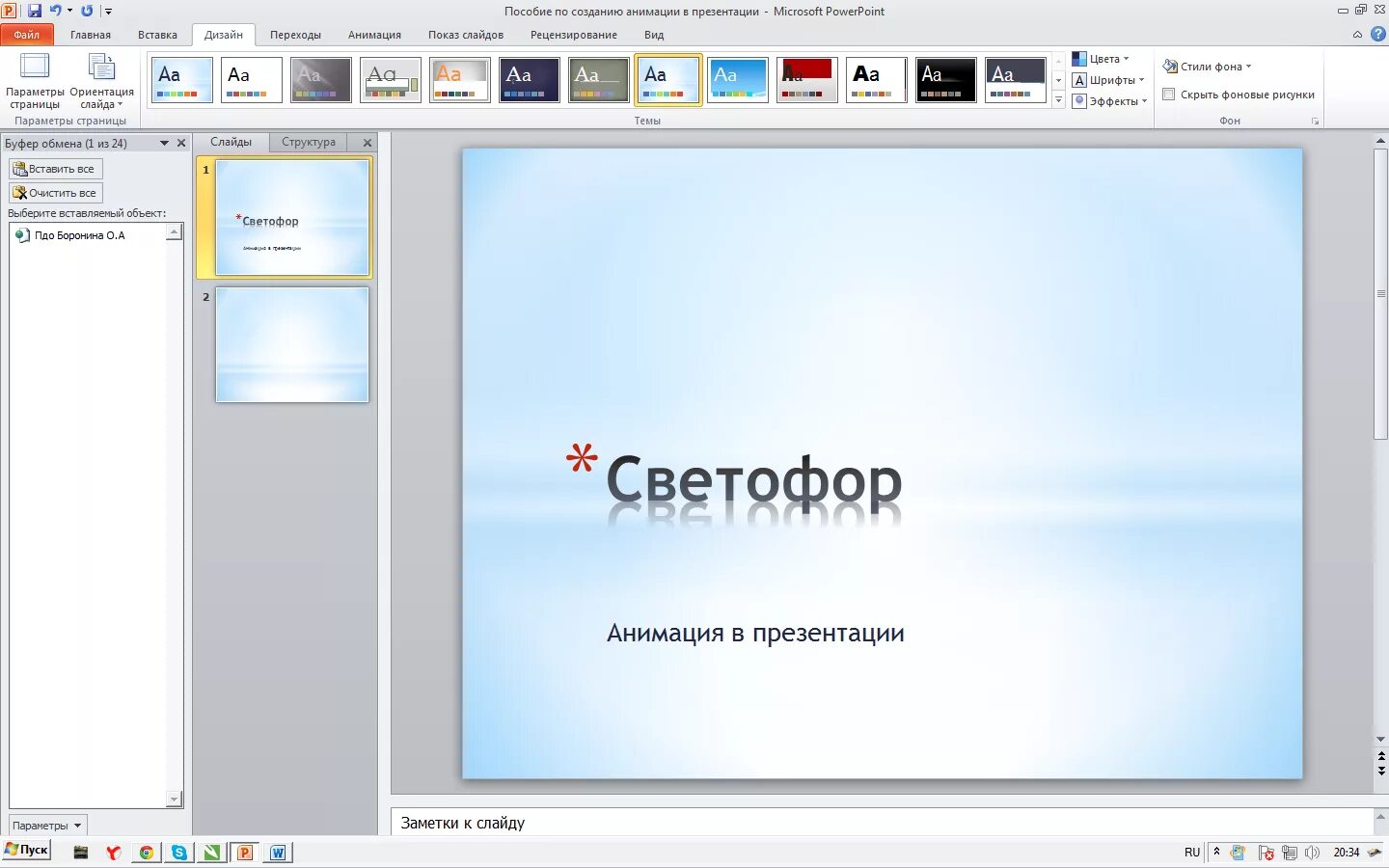Apply the plain white Office theme
The height and width of the screenshot is (868, 1389).
252,80
